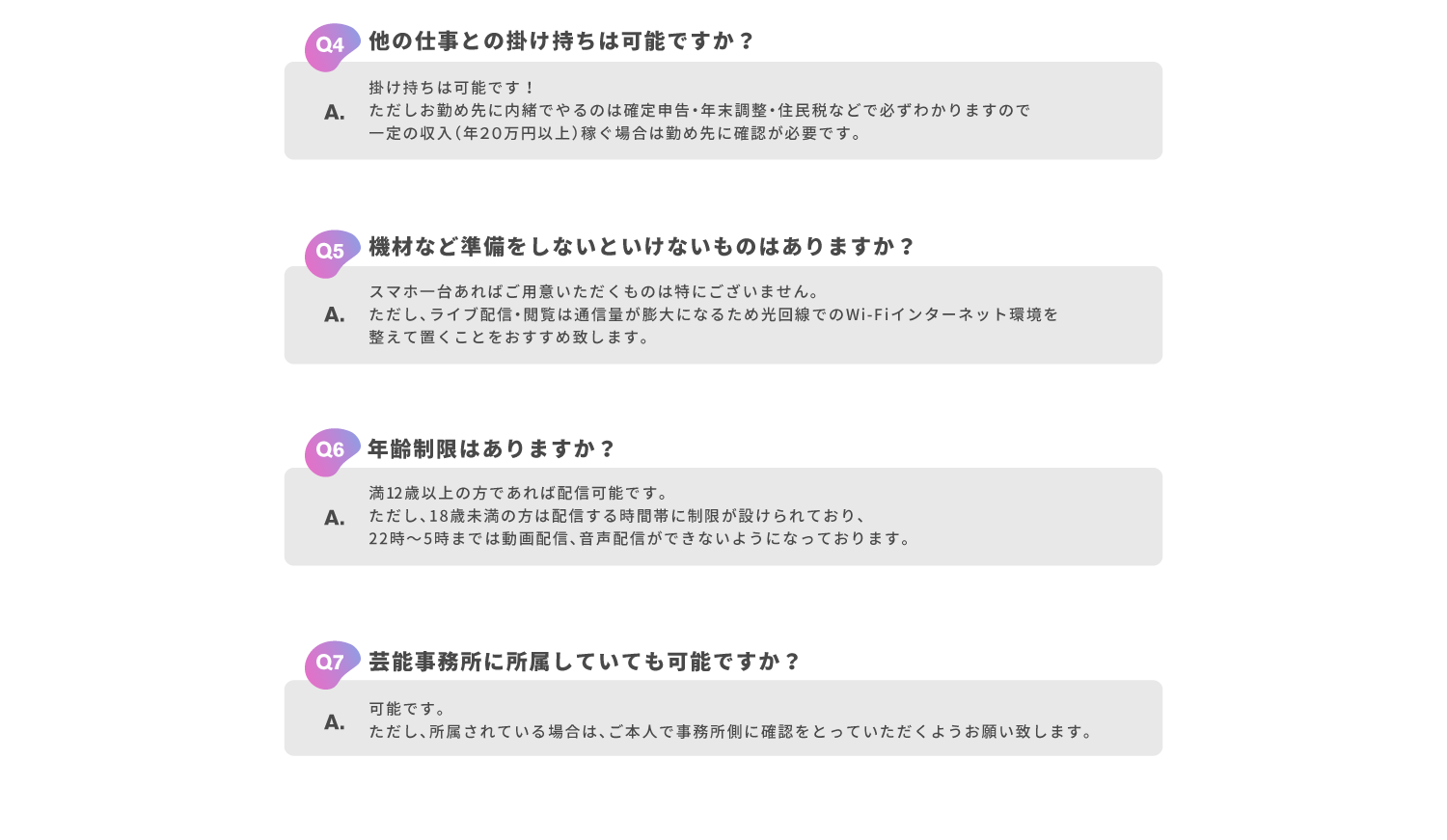Viewport: 1447px width, 840px height.
Task: Click the text about 確定申告・年末調整・住民税
Action: pos(699,110)
